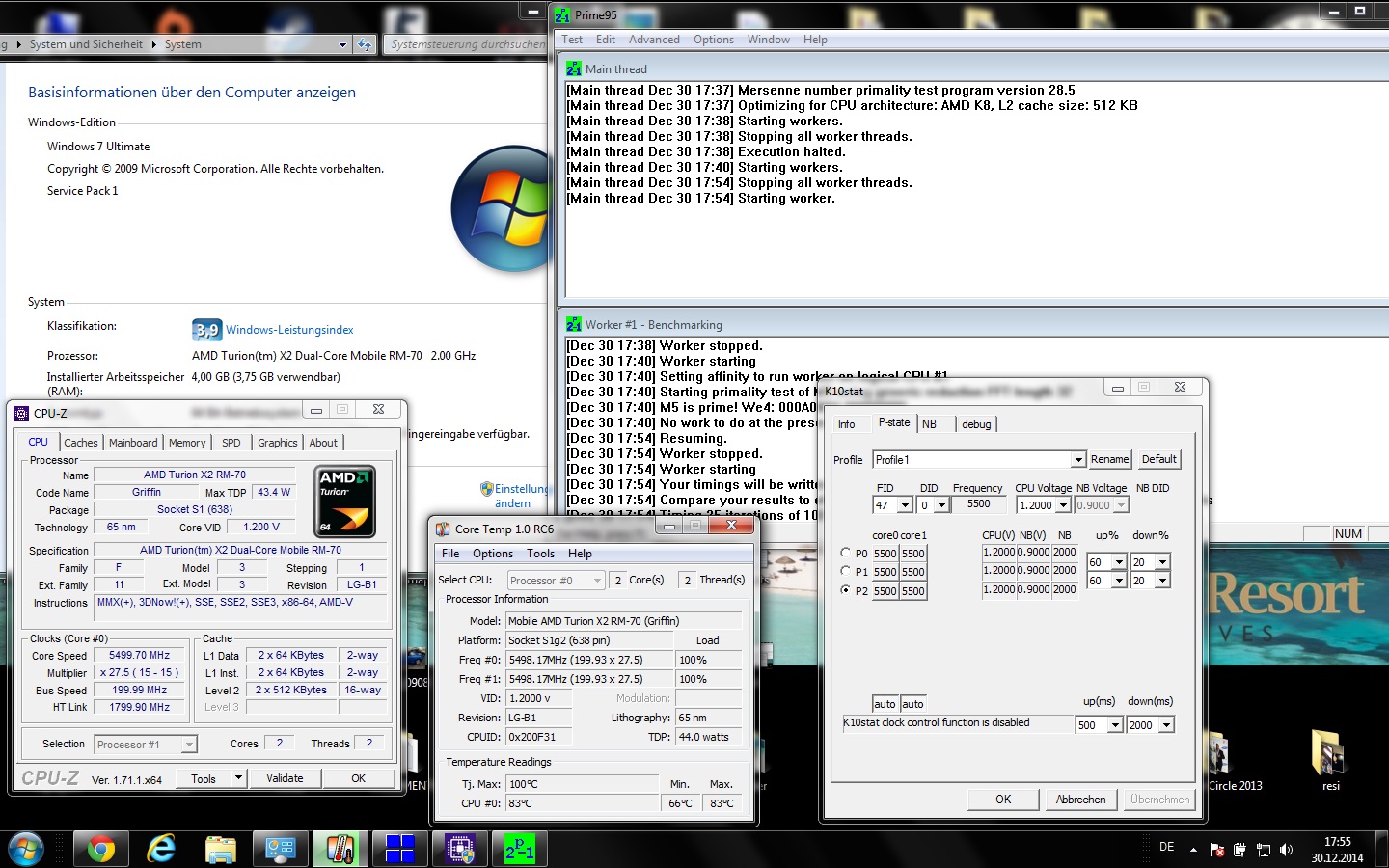Screen dimensions: 1389x868
Task: Toggle the core1 auto button in K10stat
Action: [x=912, y=704]
